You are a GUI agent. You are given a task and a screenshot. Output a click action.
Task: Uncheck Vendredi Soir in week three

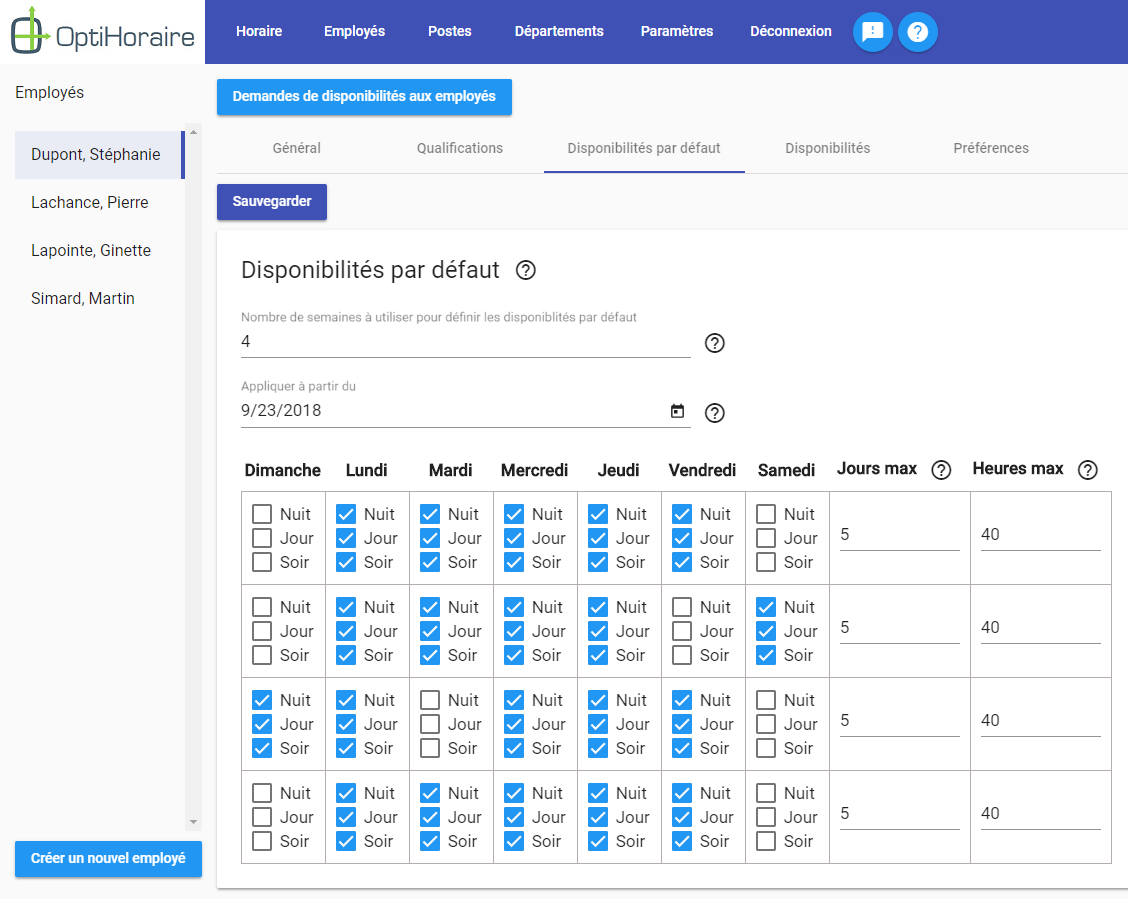point(682,748)
